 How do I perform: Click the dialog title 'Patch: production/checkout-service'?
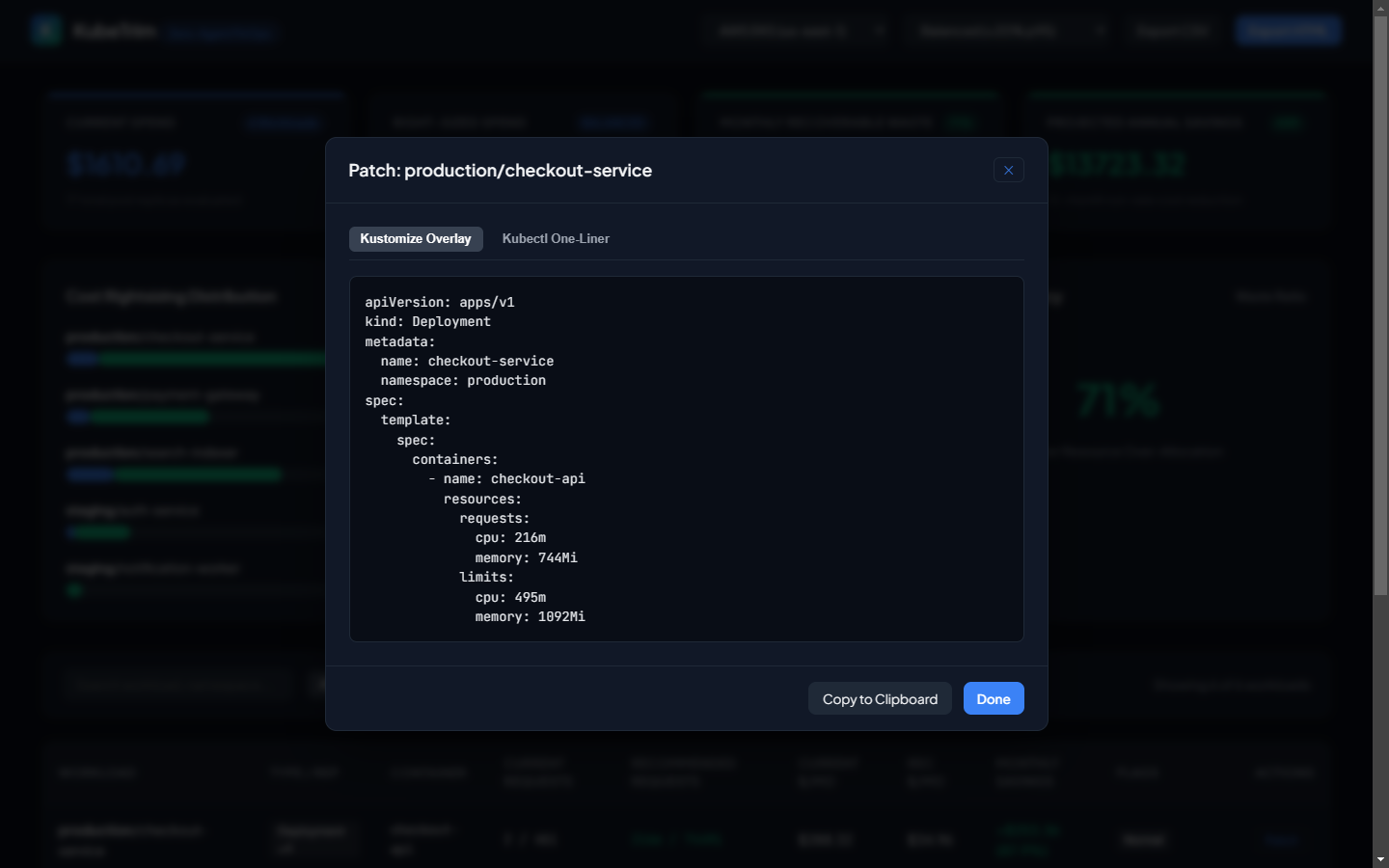500,170
